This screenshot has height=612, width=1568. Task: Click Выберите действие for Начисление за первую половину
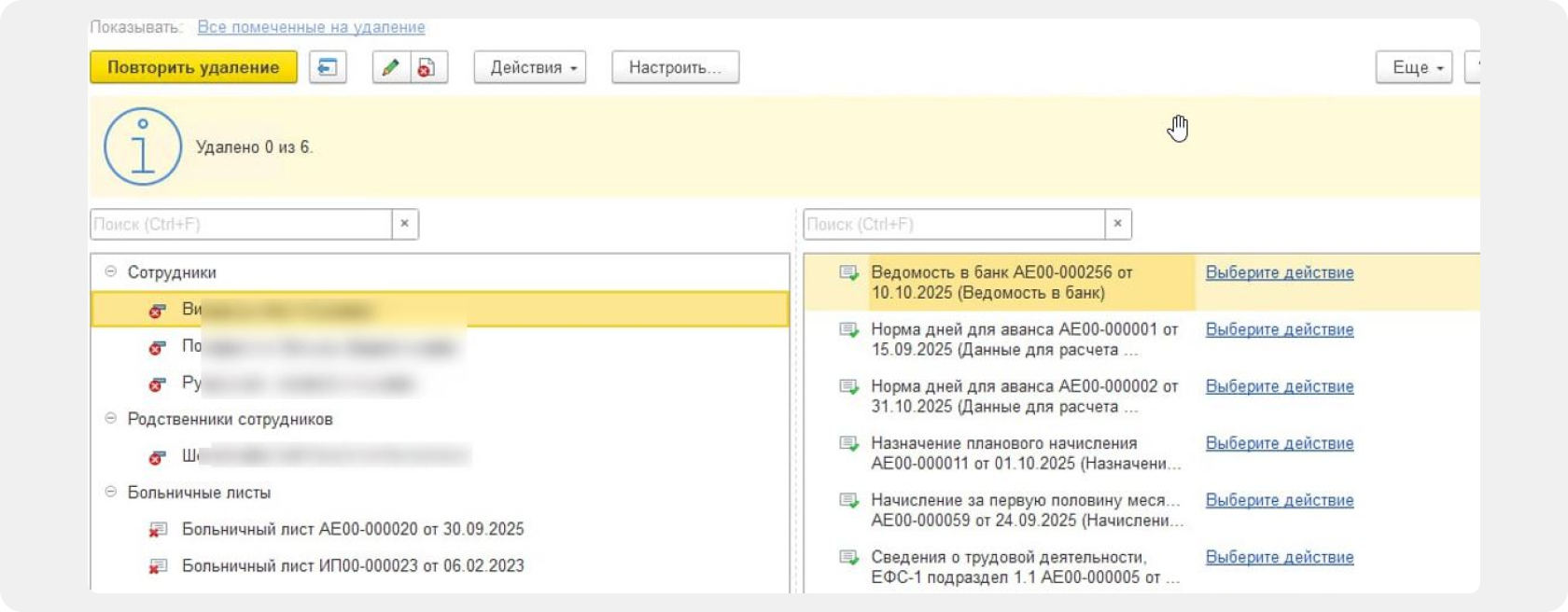tap(1280, 500)
